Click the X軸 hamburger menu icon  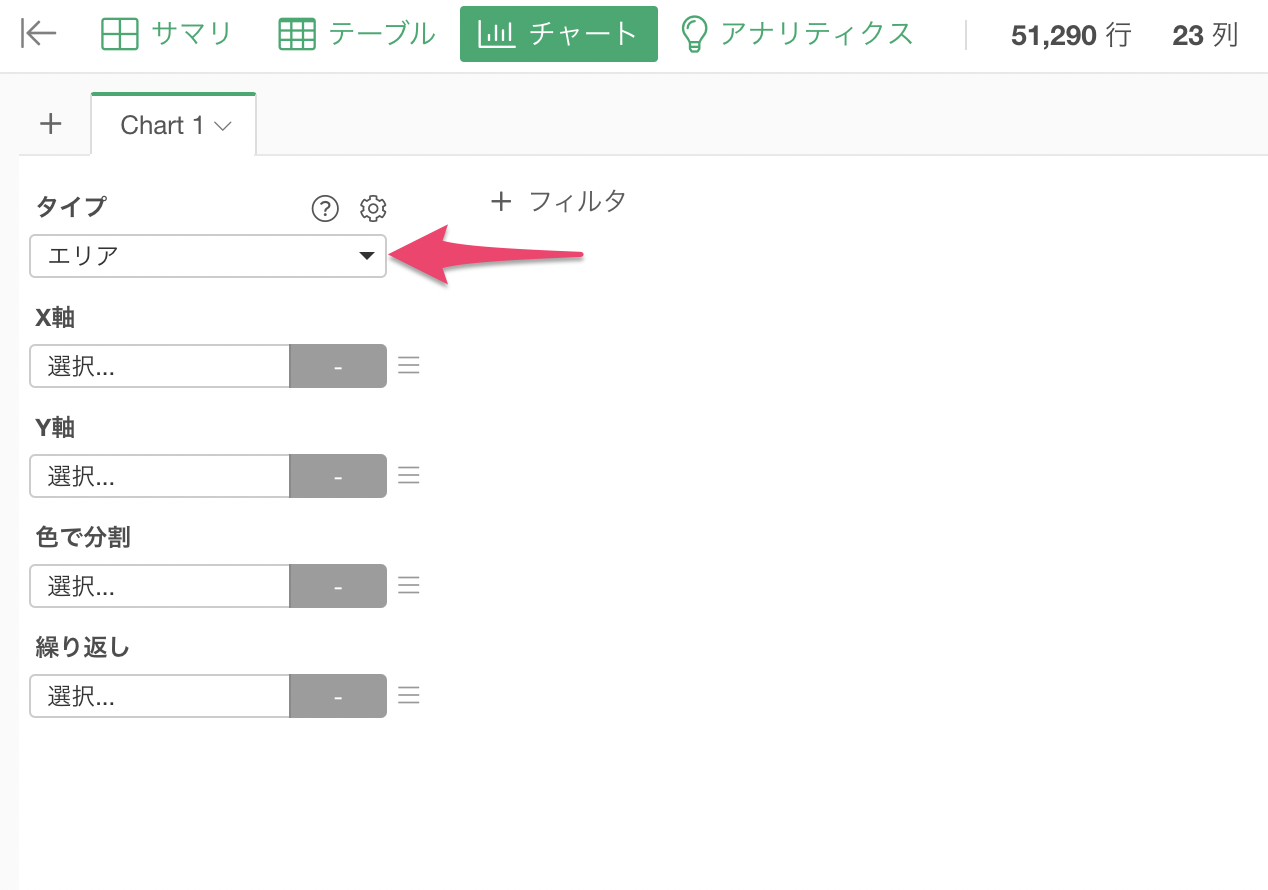(x=408, y=366)
